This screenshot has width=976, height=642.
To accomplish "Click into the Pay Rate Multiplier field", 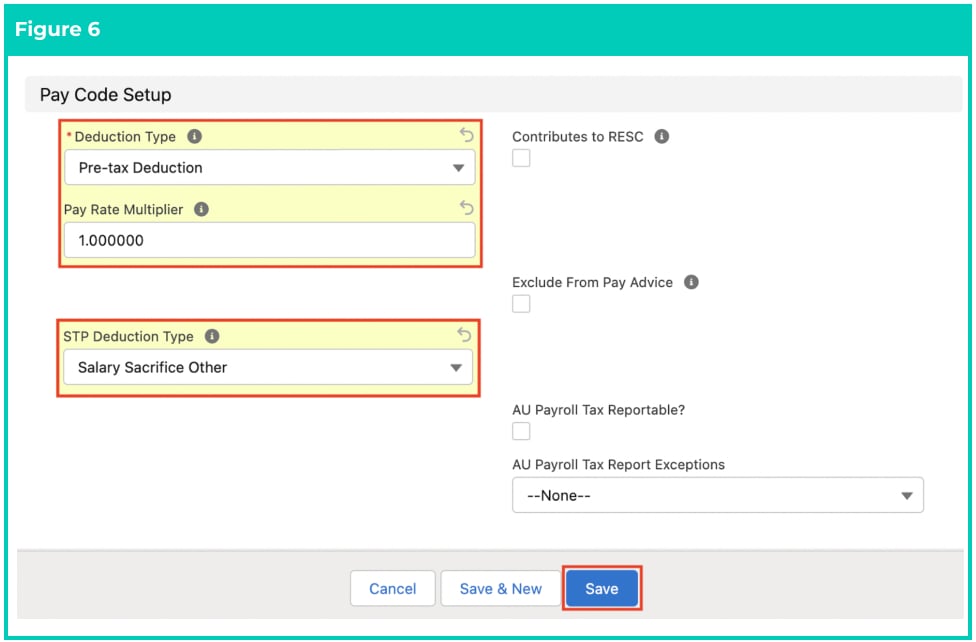I will [270, 240].
